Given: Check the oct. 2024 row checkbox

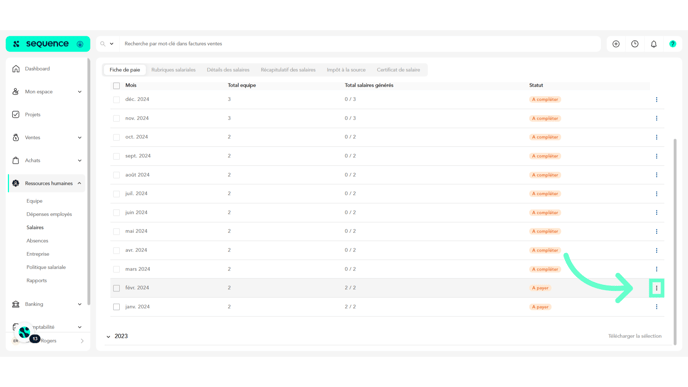Looking at the screenshot, I should [116, 137].
